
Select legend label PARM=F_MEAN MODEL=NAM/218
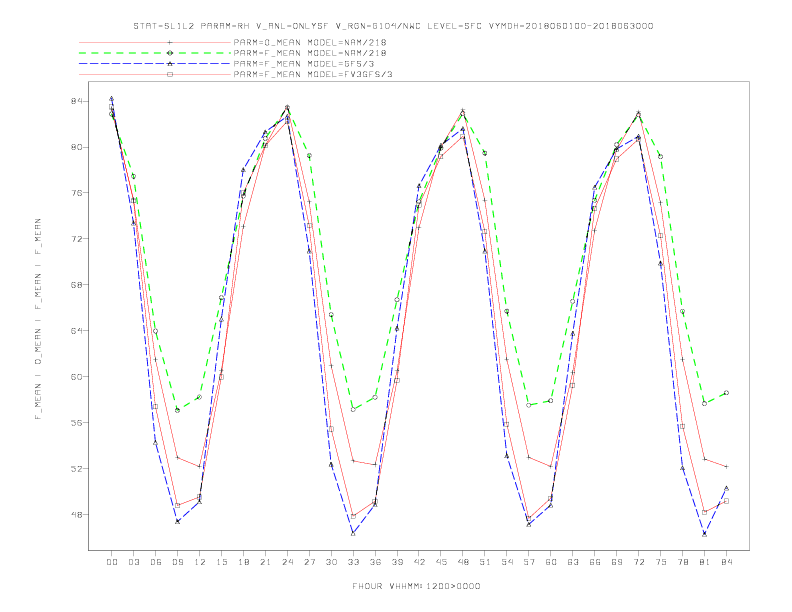310,53
